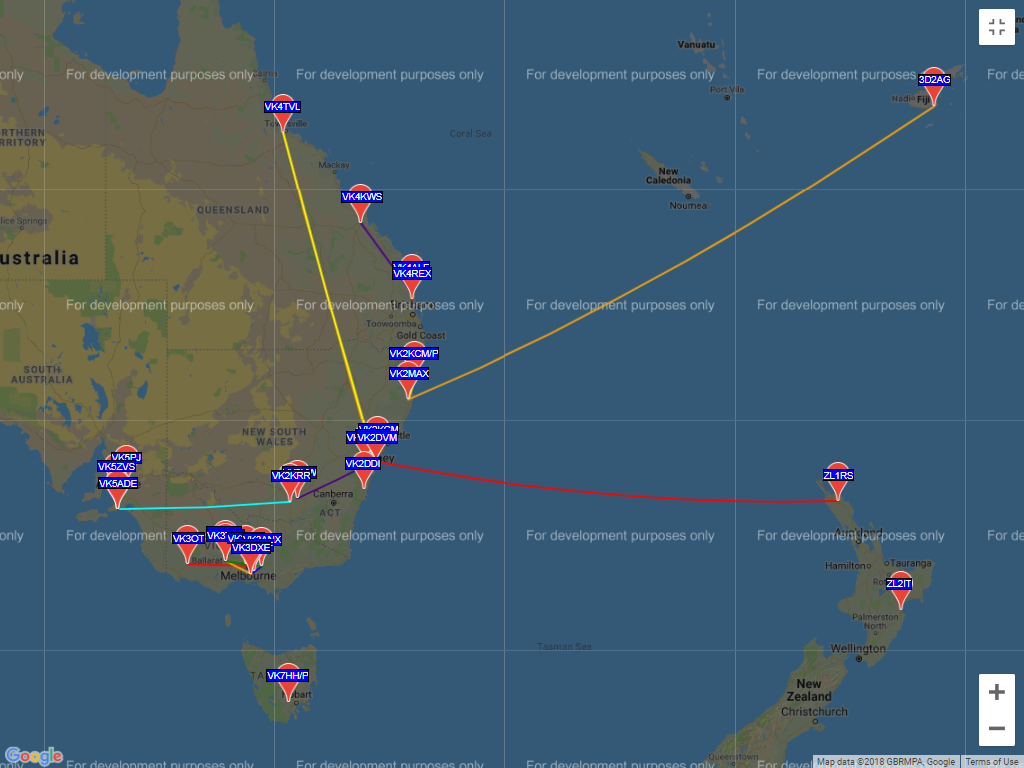Open the VK7HH/P marker in Tasmania
This screenshot has height=768, width=1024.
288,680
